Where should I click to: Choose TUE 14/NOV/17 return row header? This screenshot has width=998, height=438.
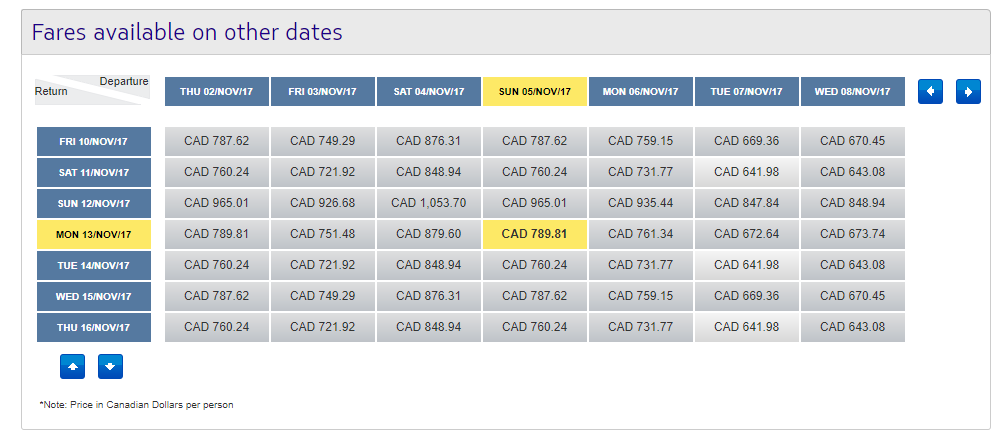pos(94,265)
